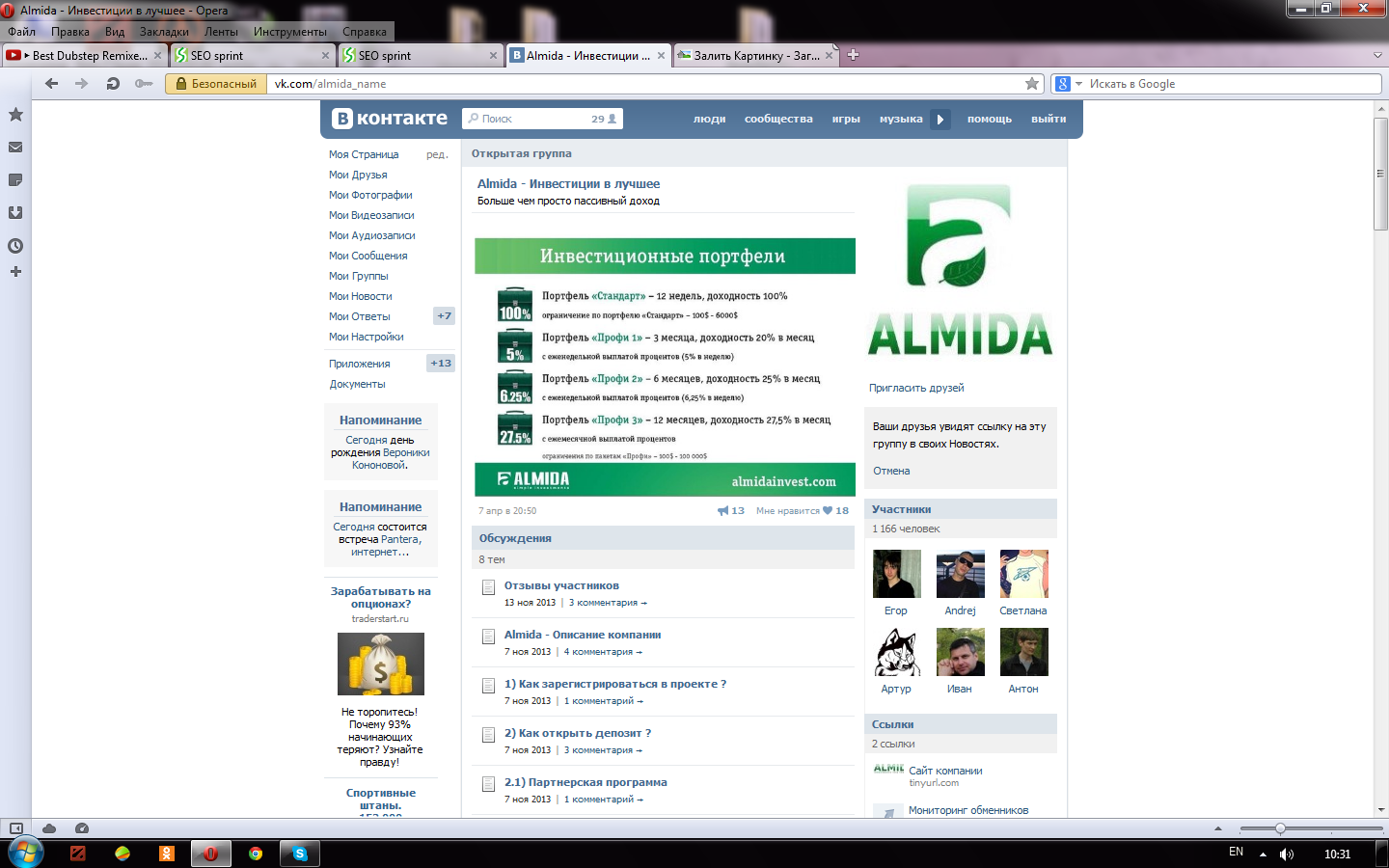Open the notes panel in Opera sidebar
The width and height of the screenshot is (1389, 868).
click(15, 180)
